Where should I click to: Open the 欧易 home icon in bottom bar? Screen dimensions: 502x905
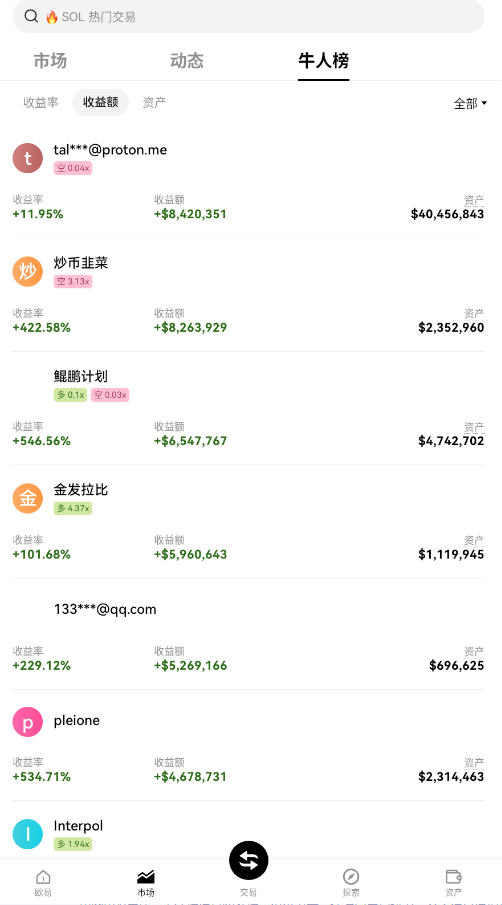click(43, 877)
